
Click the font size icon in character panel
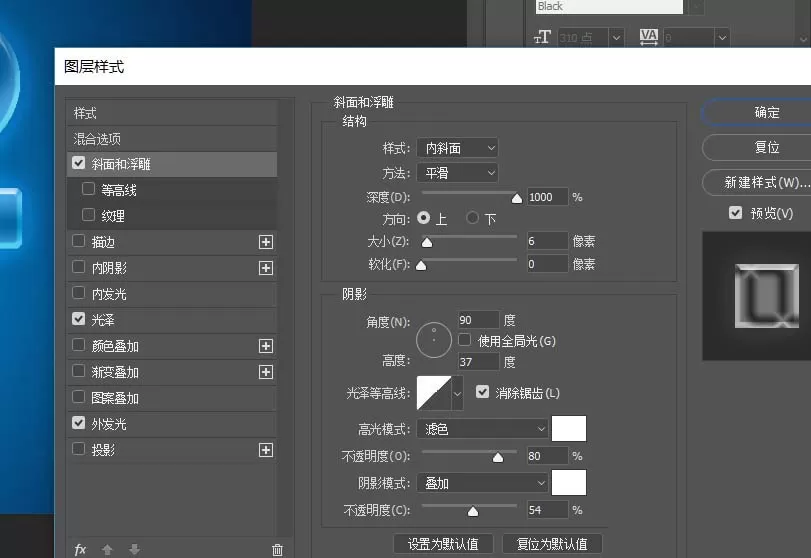point(542,37)
